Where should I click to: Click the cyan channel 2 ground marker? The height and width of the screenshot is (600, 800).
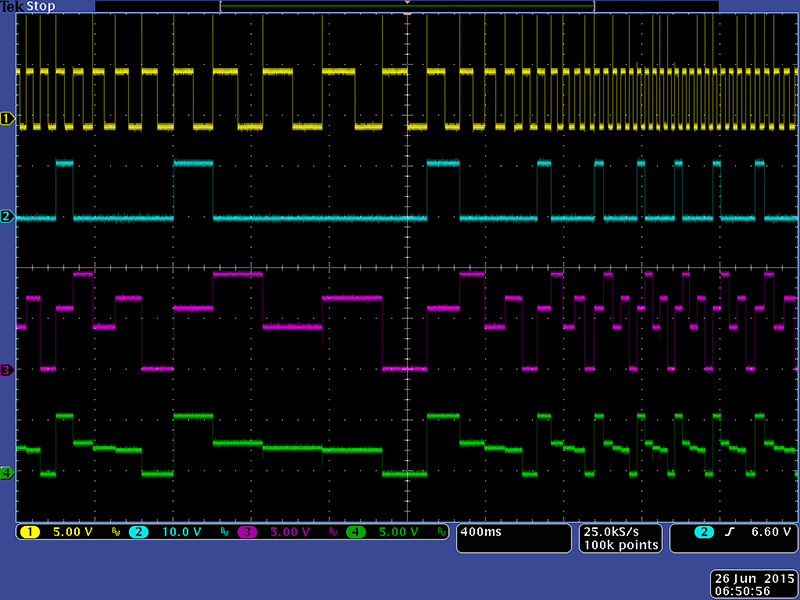(6, 217)
